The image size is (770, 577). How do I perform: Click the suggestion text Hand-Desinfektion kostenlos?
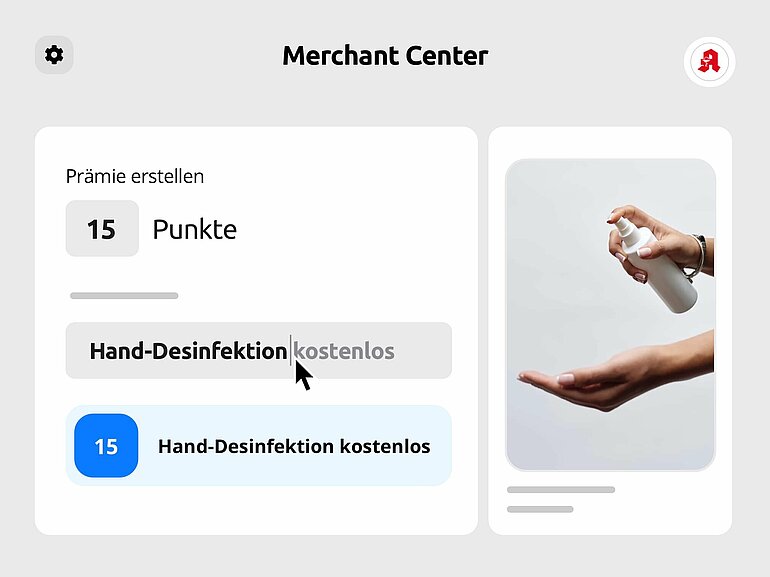click(294, 446)
